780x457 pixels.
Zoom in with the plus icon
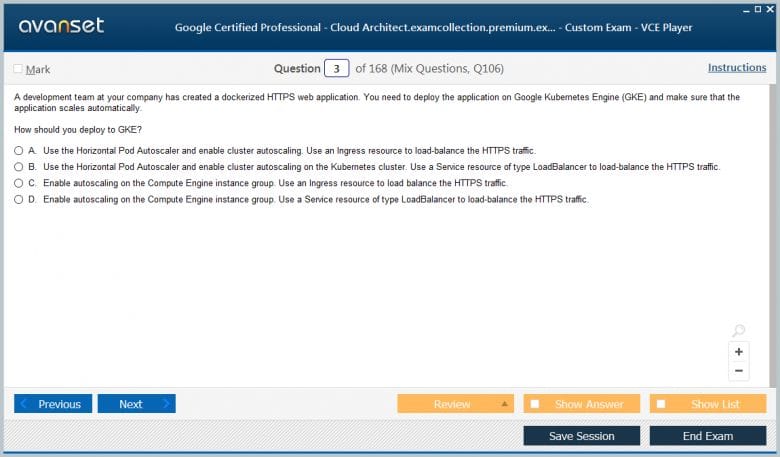[739, 352]
